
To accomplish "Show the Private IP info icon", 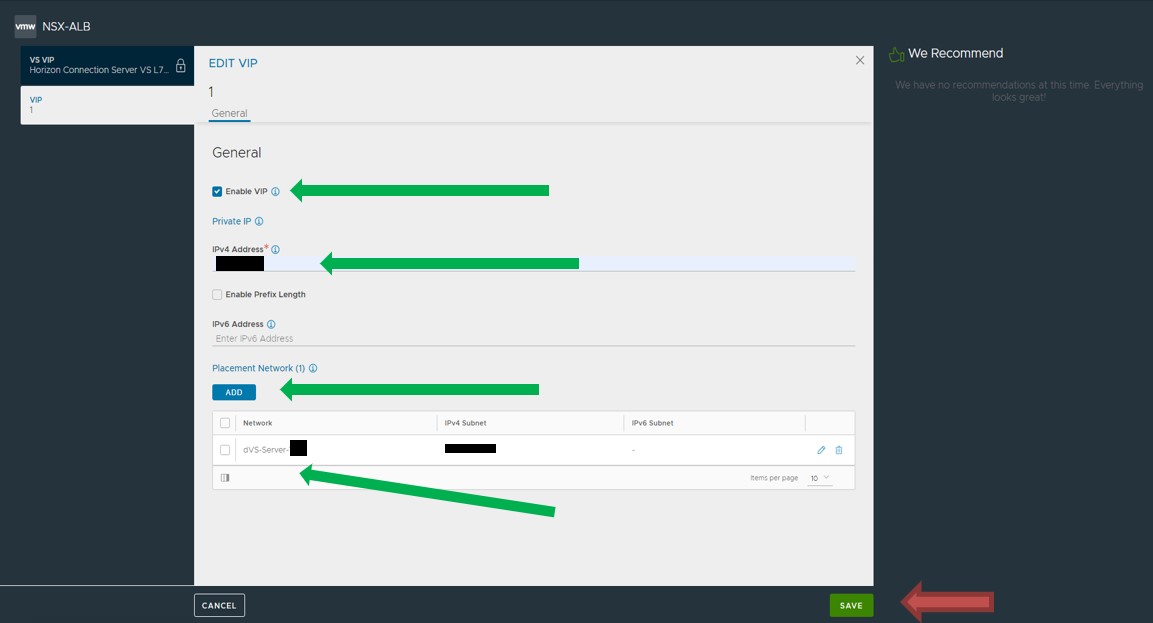I will [x=259, y=221].
